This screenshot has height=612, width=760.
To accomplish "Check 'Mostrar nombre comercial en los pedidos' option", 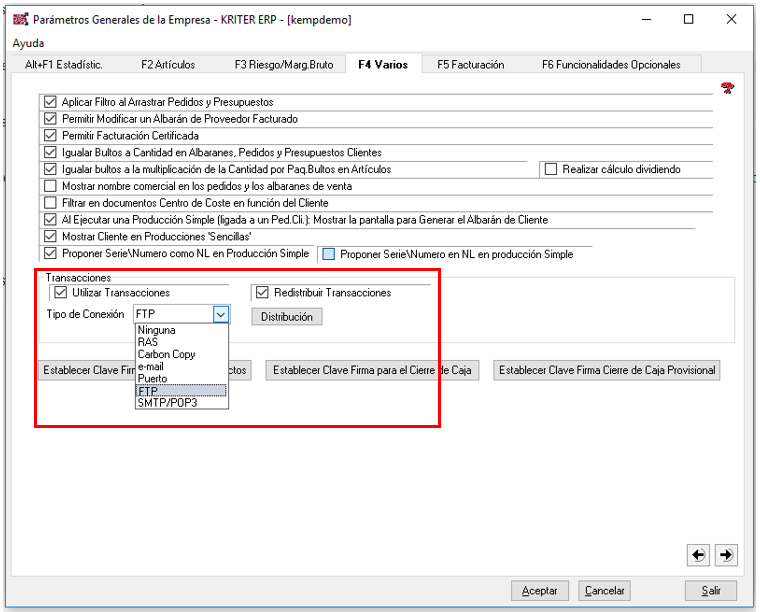I will (52, 186).
